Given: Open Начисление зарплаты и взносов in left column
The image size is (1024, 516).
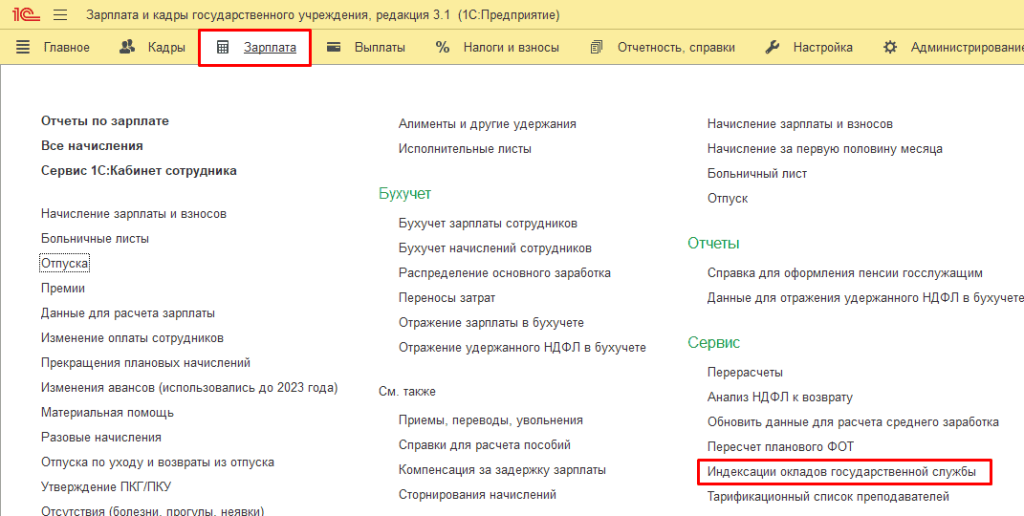Looking at the screenshot, I should (x=134, y=214).
